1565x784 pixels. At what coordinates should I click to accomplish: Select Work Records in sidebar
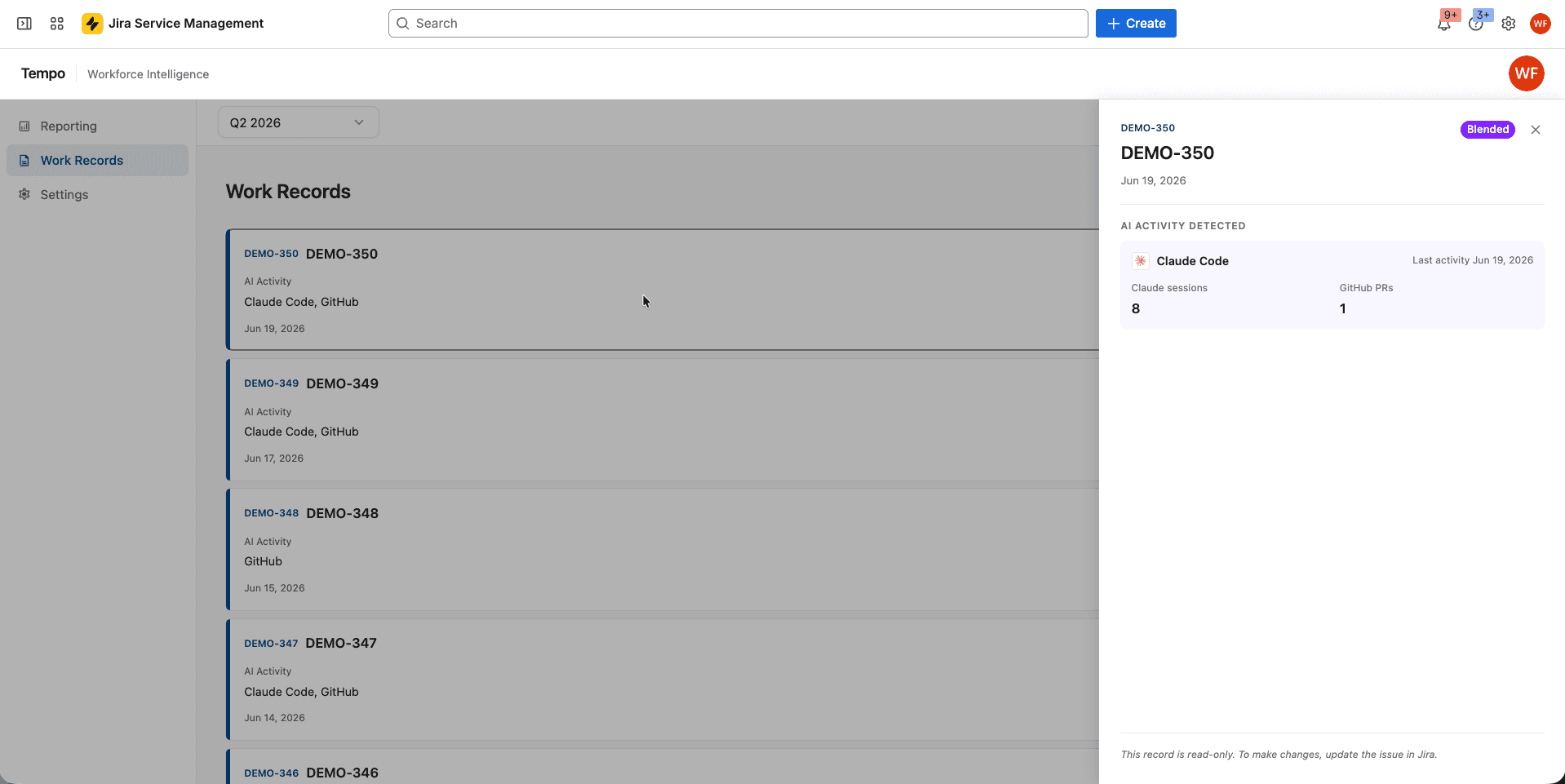click(x=97, y=161)
